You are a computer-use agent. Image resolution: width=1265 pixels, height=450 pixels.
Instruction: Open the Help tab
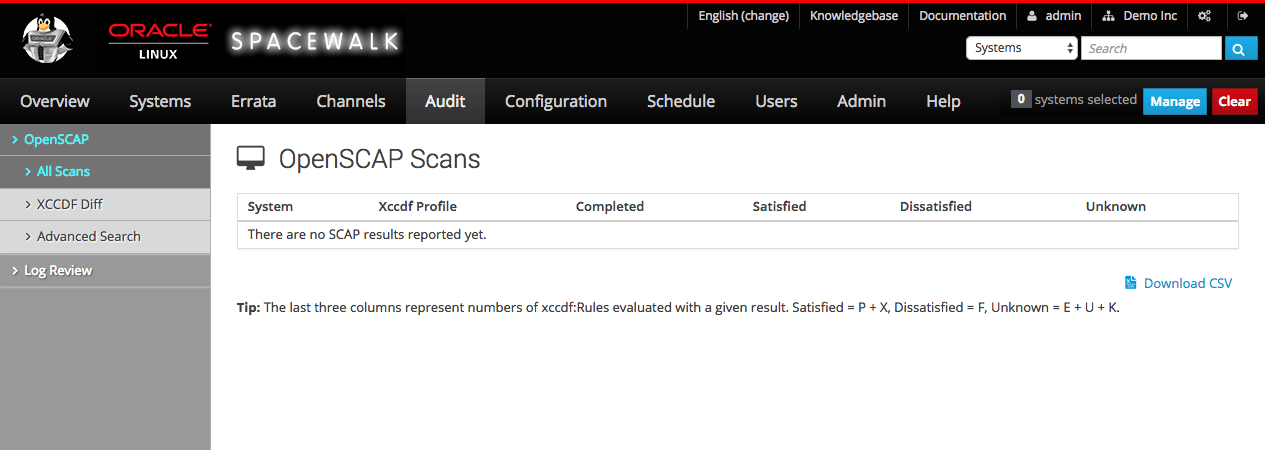coord(943,101)
